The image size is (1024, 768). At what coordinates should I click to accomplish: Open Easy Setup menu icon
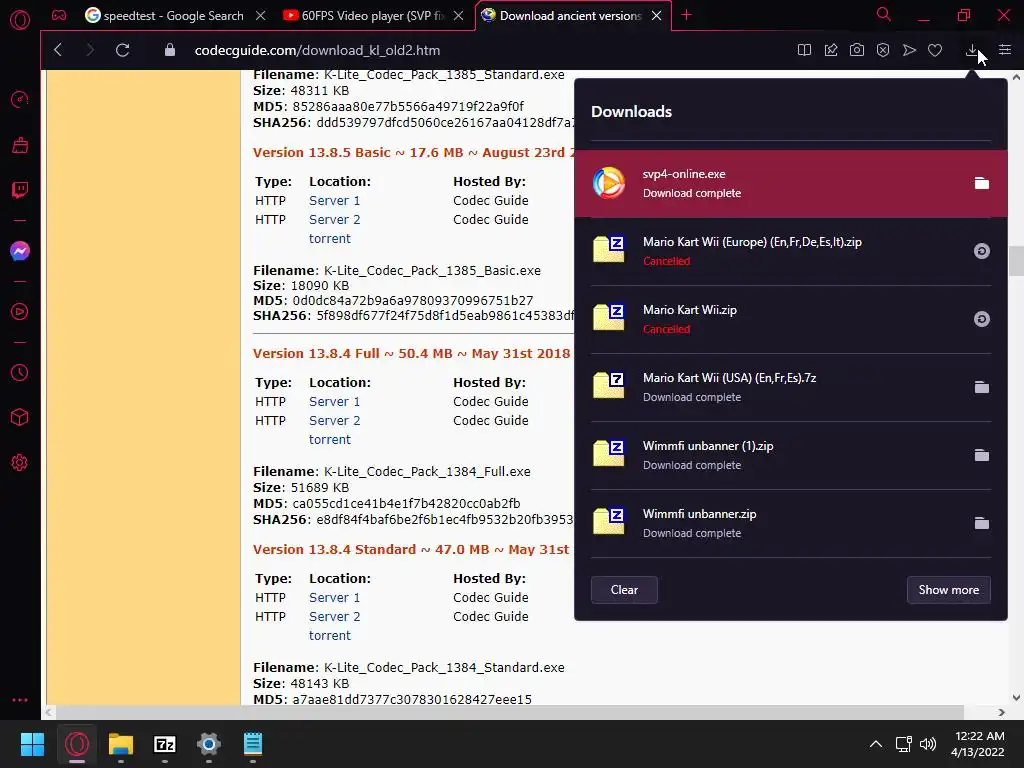tap(1005, 50)
